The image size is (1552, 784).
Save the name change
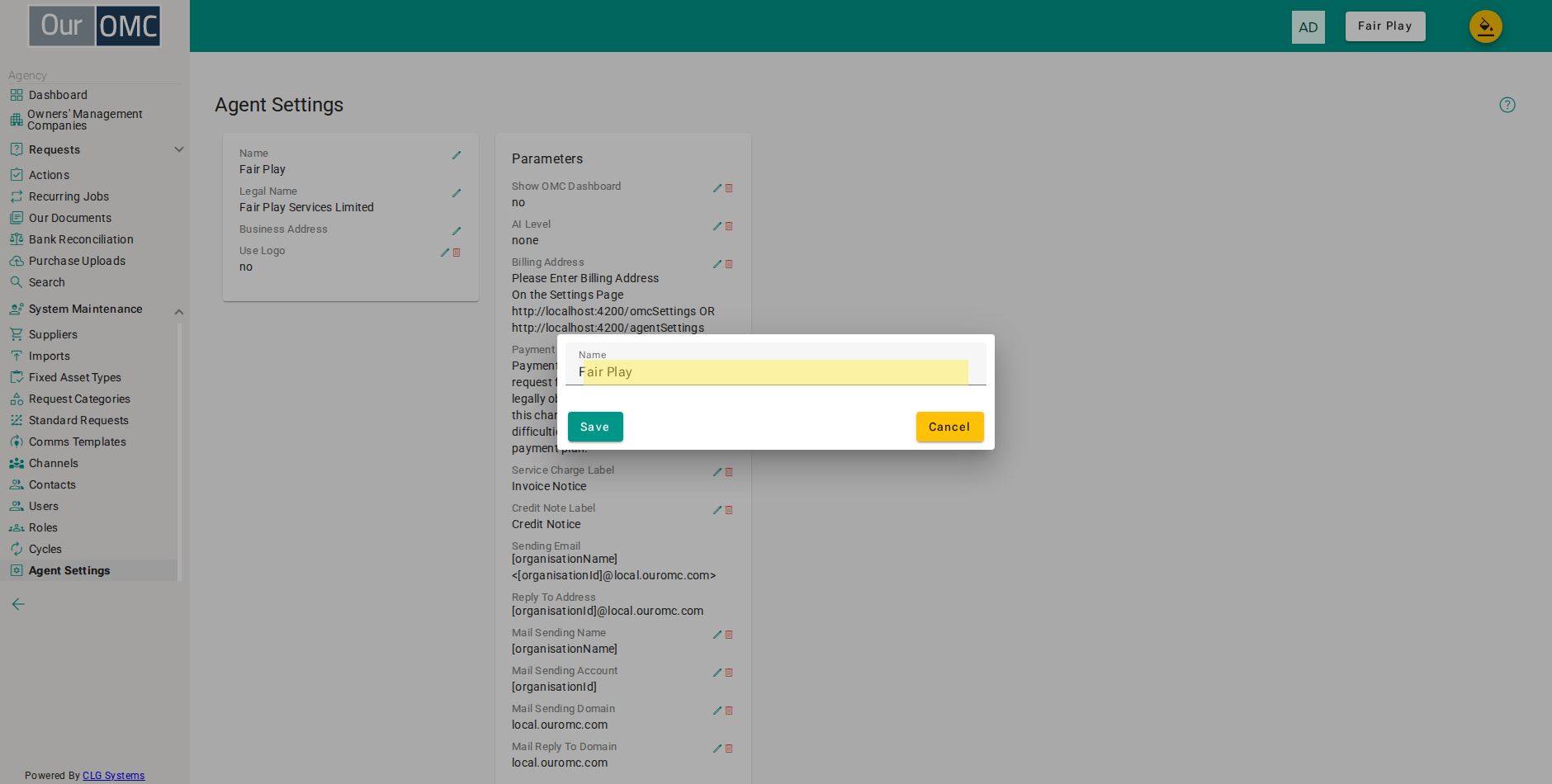point(595,427)
